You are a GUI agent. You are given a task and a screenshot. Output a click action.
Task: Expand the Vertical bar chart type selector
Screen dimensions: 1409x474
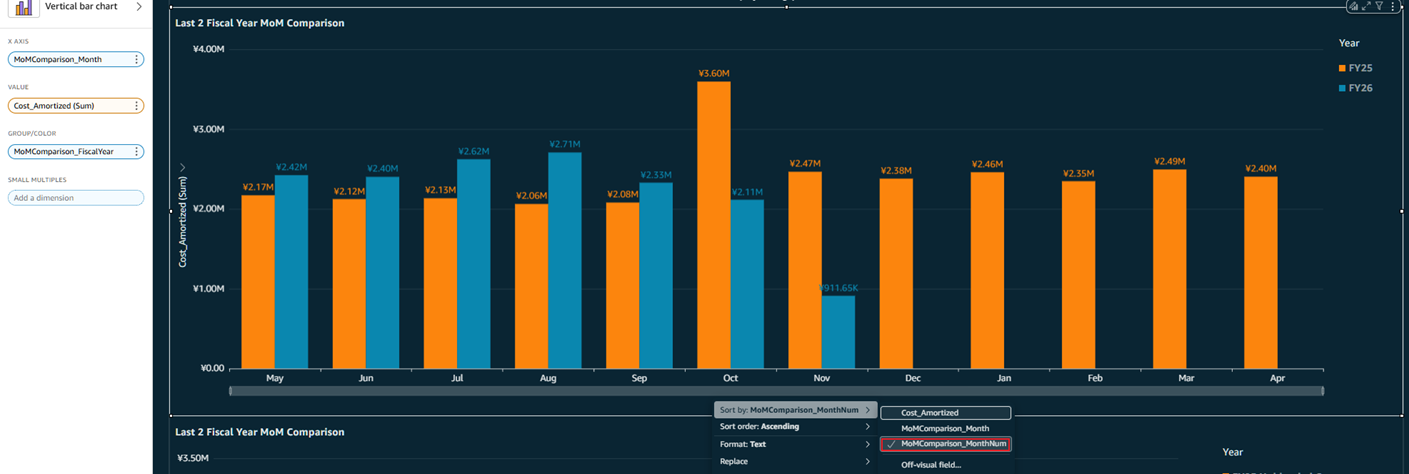tap(139, 7)
